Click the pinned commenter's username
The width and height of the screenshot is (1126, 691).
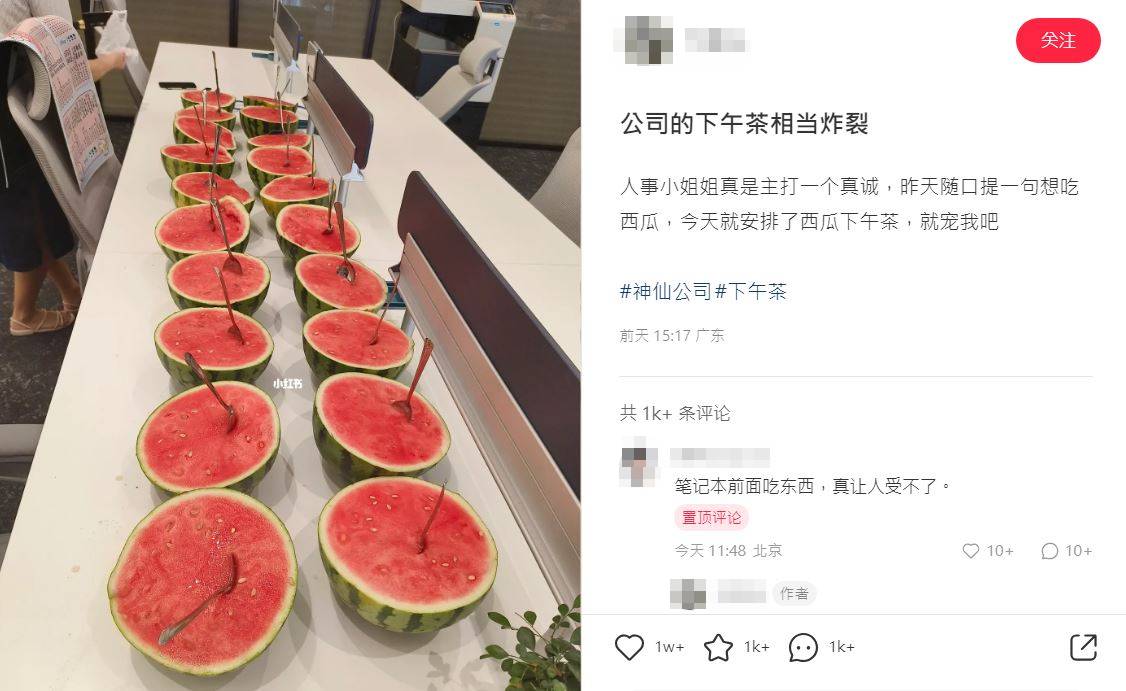click(x=720, y=457)
